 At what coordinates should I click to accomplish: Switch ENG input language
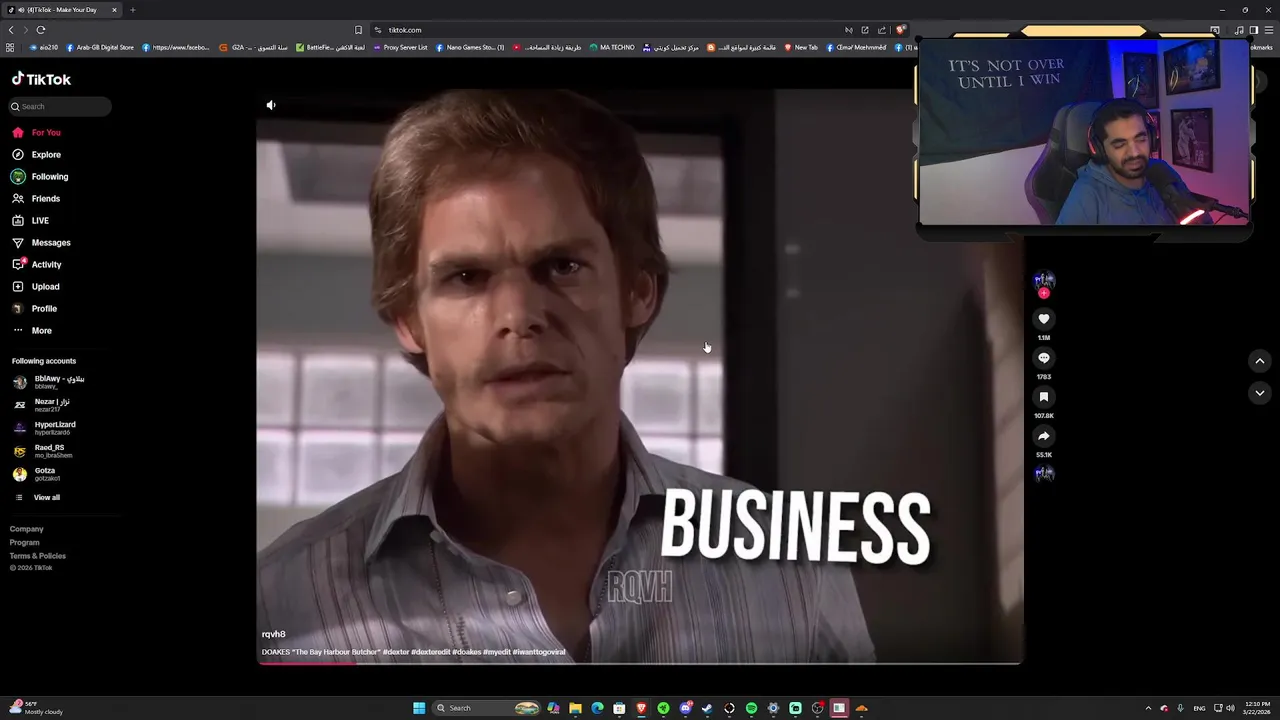(x=1199, y=708)
